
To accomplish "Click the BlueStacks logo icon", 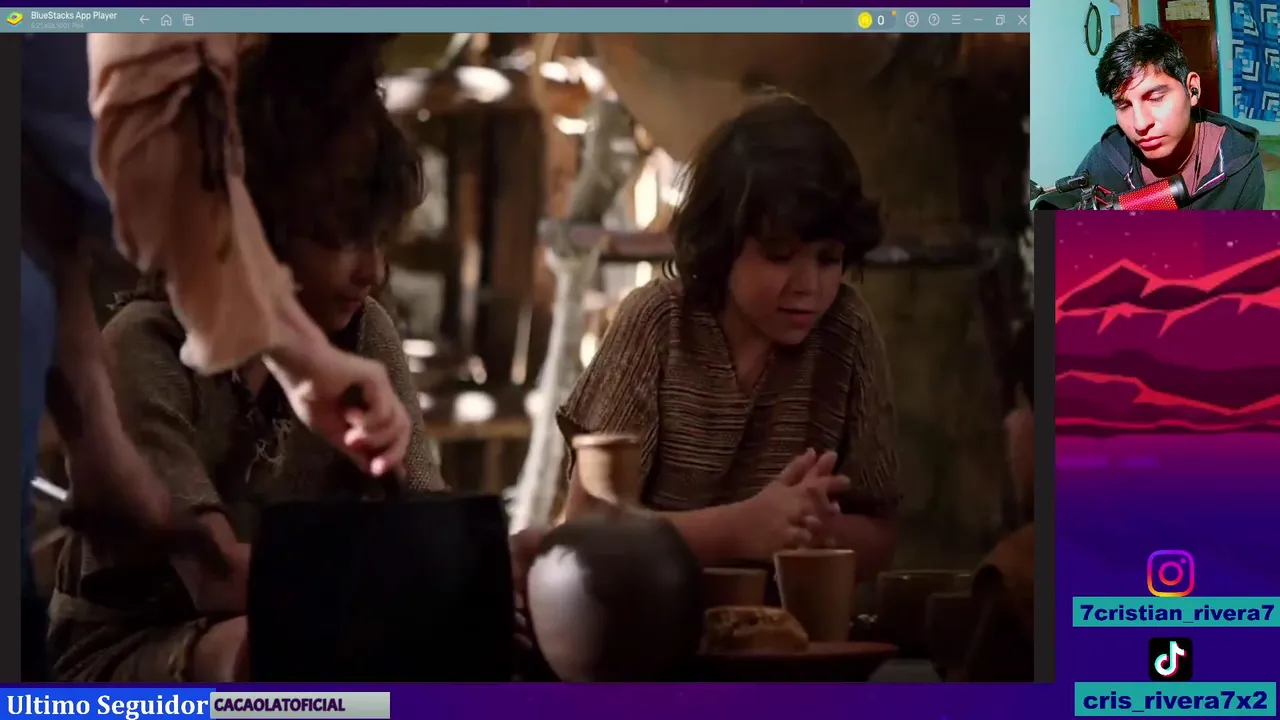I will click(x=14, y=18).
